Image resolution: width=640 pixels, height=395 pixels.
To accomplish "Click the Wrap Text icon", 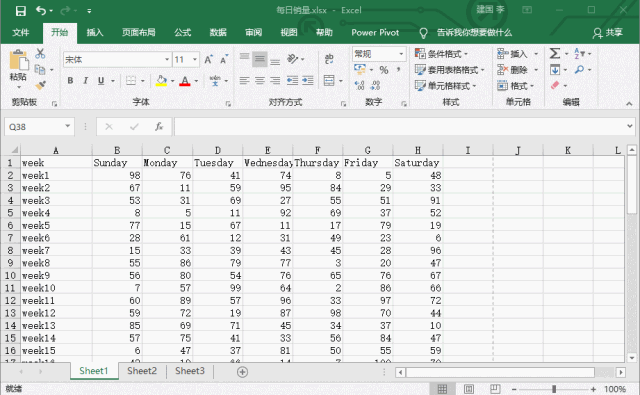I will click(329, 59).
